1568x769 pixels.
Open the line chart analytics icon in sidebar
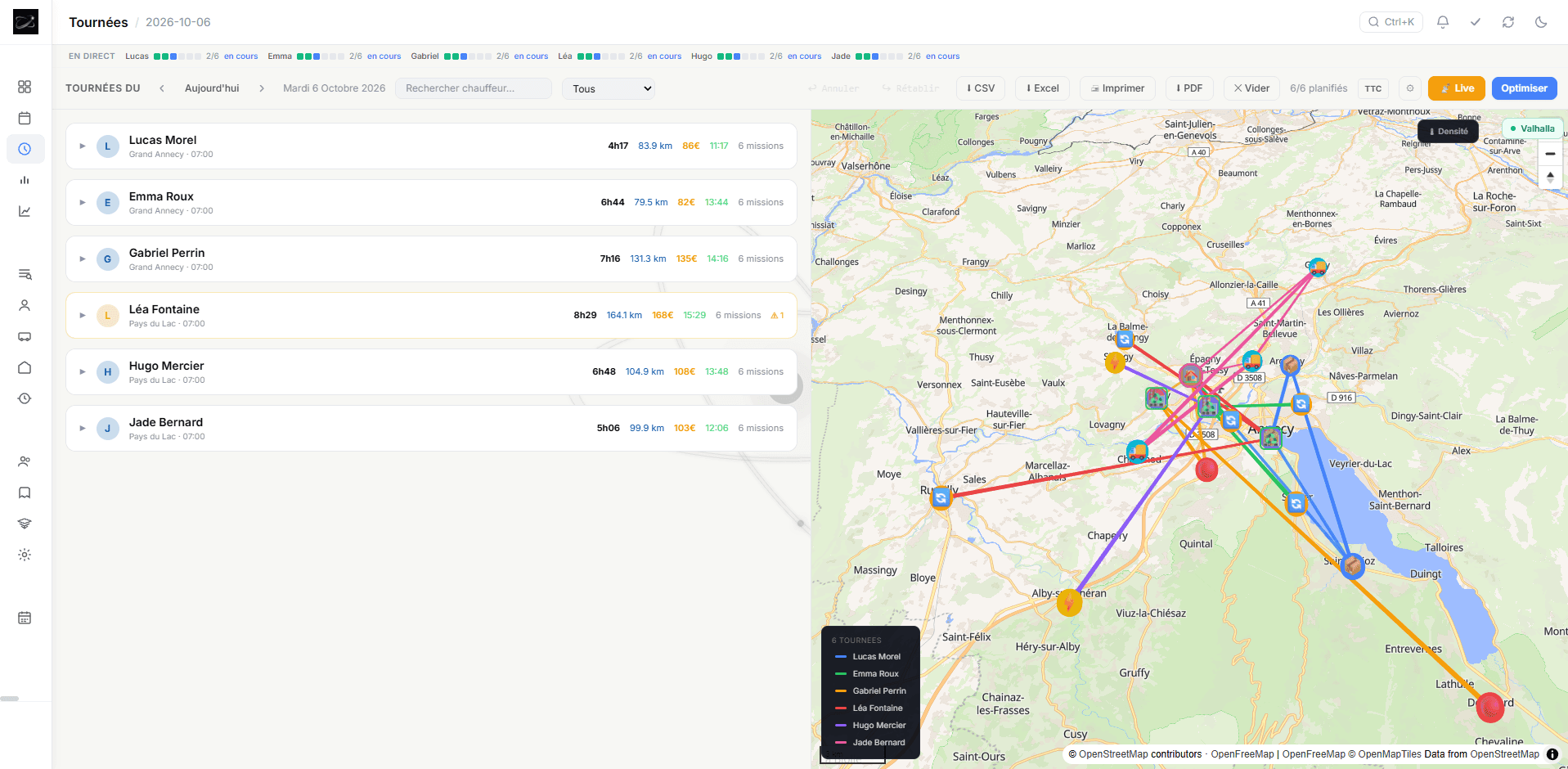pyautogui.click(x=25, y=211)
